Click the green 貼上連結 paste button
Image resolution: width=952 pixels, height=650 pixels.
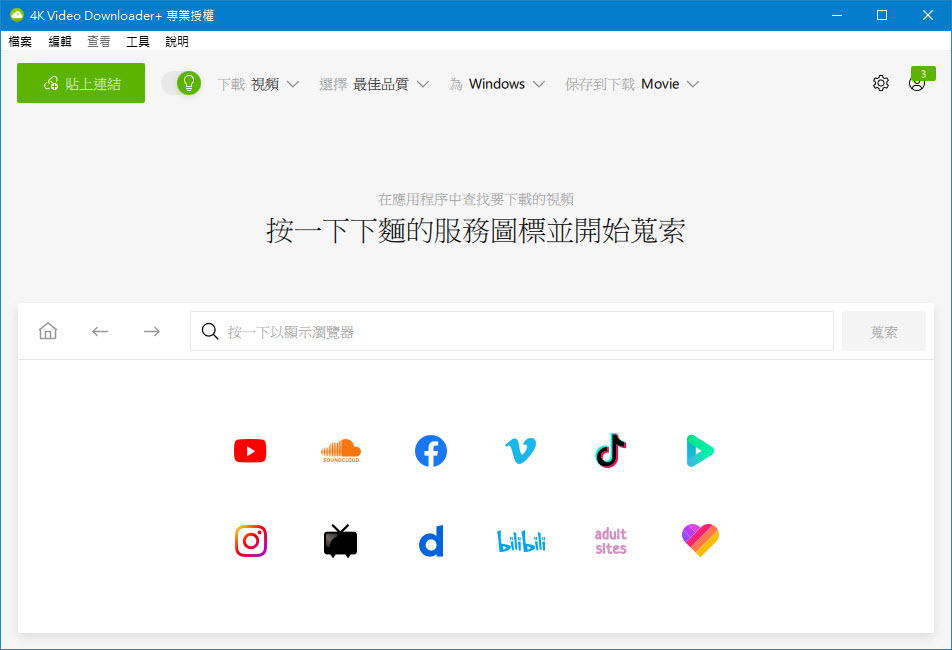pos(80,84)
